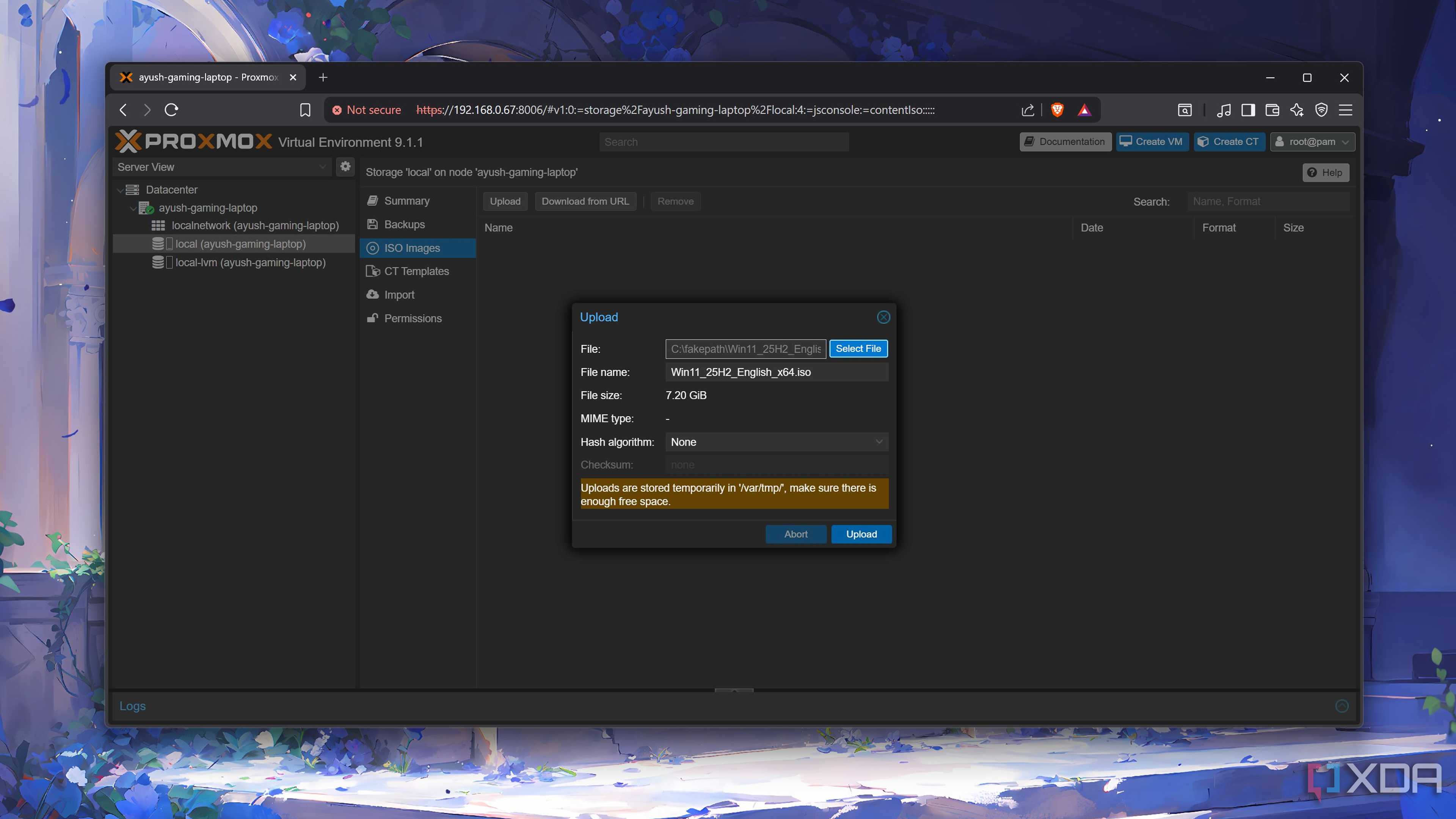Image resolution: width=1456 pixels, height=819 pixels.
Task: Click the Create CT button
Action: coord(1229,142)
